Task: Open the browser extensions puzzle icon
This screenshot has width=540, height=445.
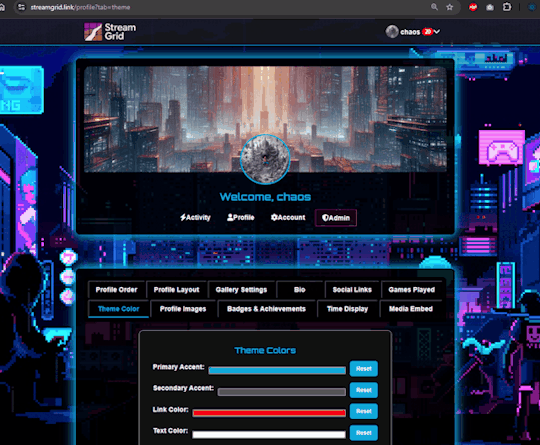Action: [507, 7]
